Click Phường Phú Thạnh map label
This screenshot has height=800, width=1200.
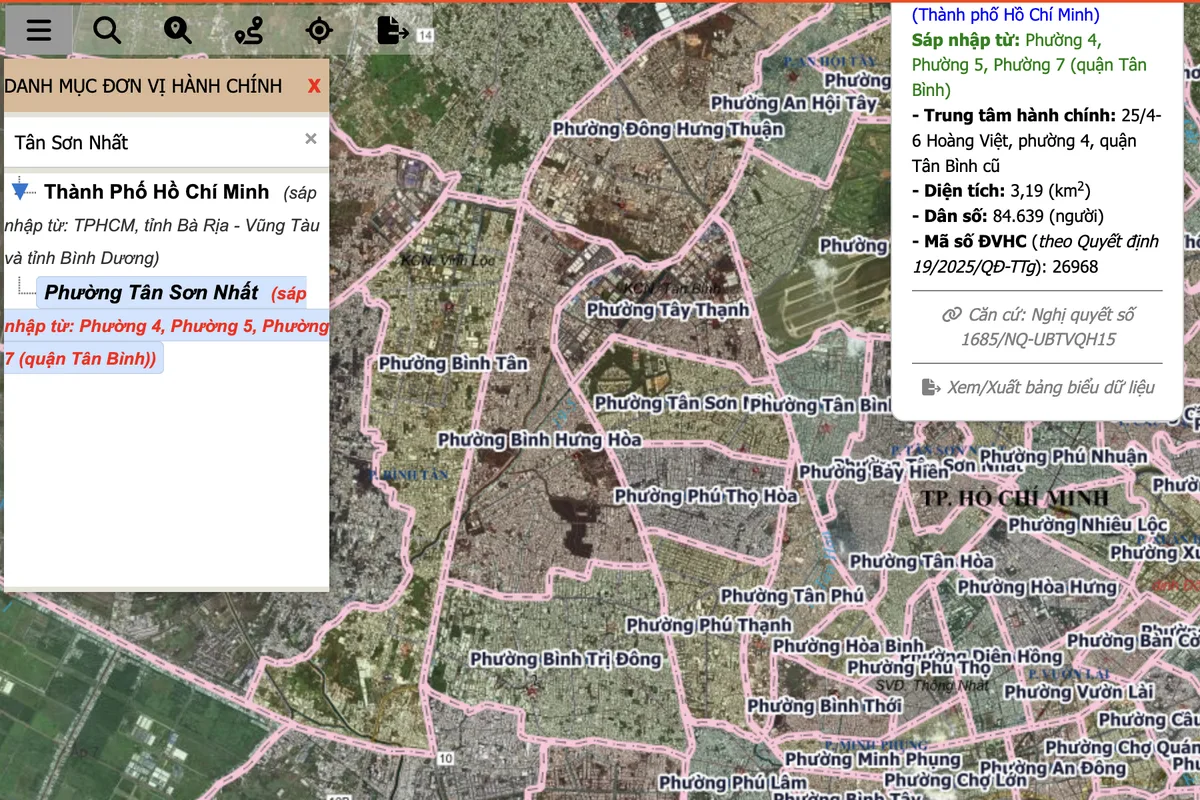tap(709, 626)
